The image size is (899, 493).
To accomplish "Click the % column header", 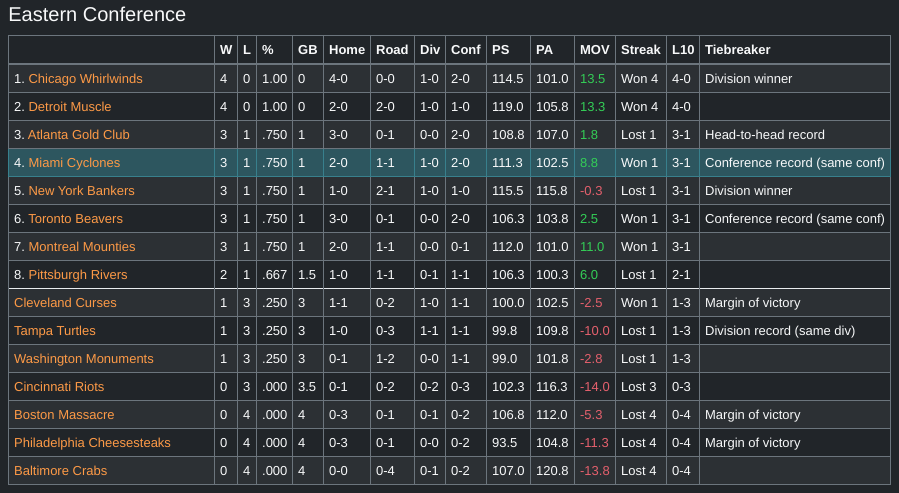I will 274,50.
